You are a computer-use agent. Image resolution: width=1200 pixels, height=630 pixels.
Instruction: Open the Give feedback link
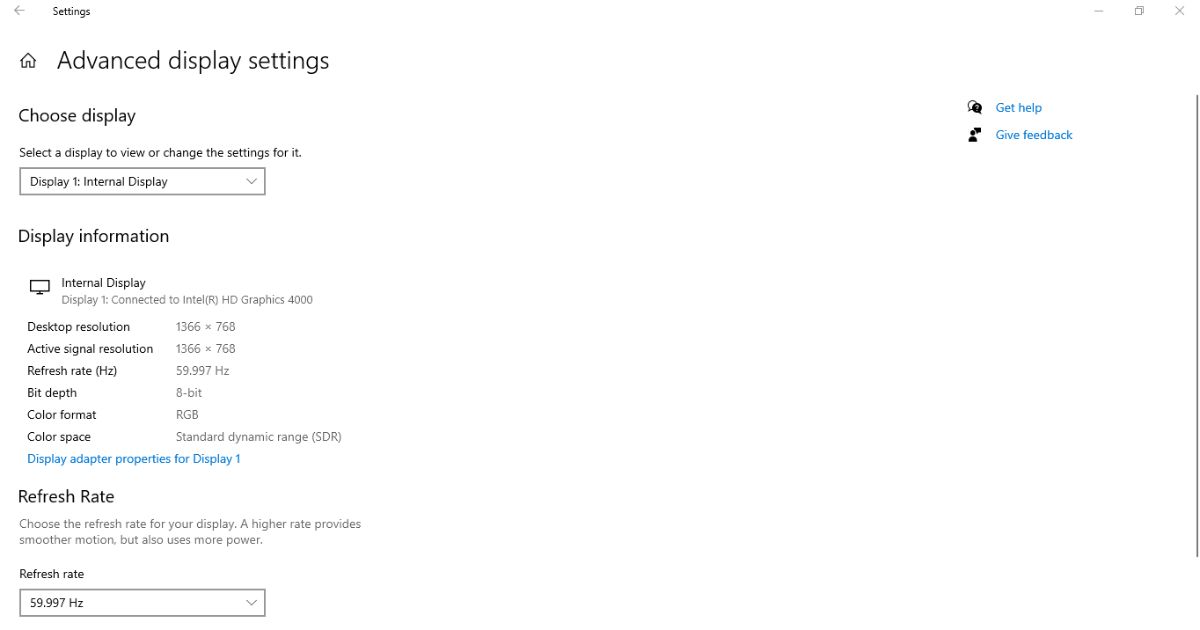1033,135
